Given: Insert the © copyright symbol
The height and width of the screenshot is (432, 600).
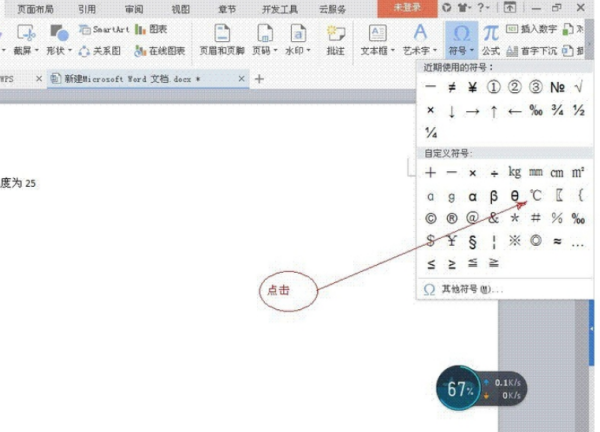Looking at the screenshot, I should tap(430, 218).
